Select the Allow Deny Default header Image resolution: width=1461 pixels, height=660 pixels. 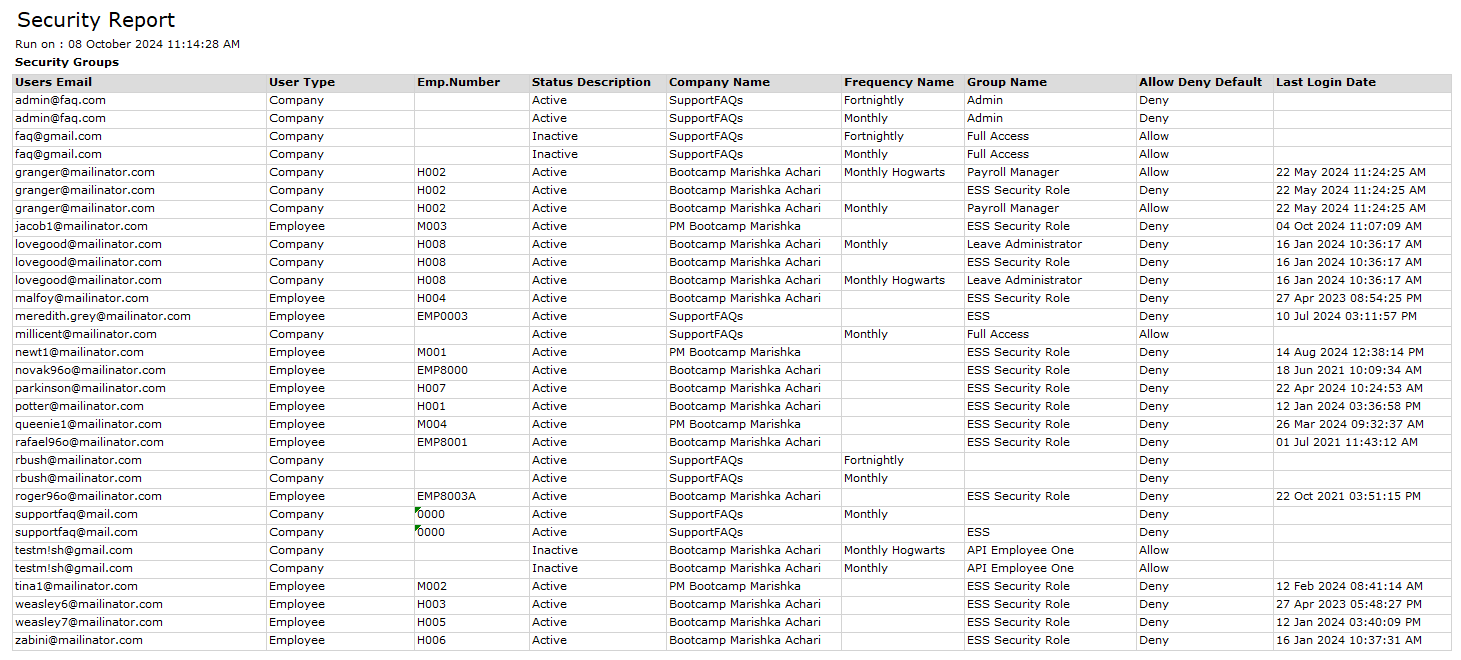point(1200,83)
